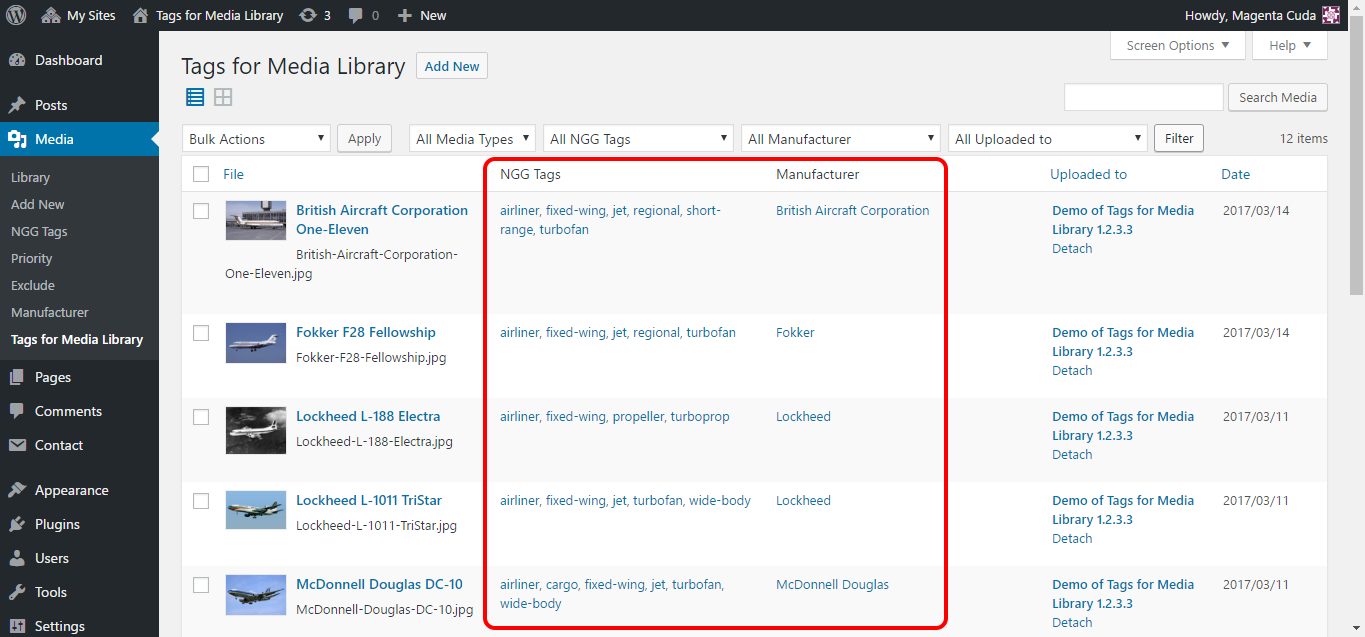The image size is (1365, 637).
Task: Expand the Help panel
Action: point(1291,45)
